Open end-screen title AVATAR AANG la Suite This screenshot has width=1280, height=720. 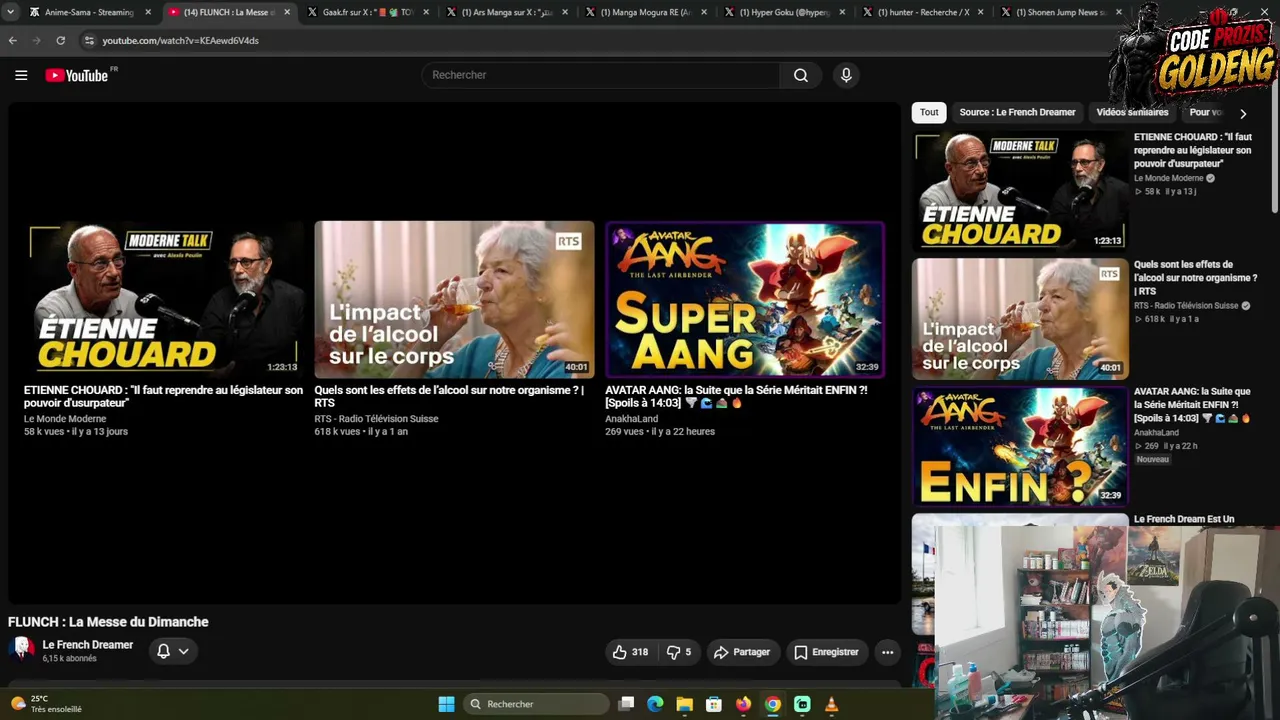point(736,396)
